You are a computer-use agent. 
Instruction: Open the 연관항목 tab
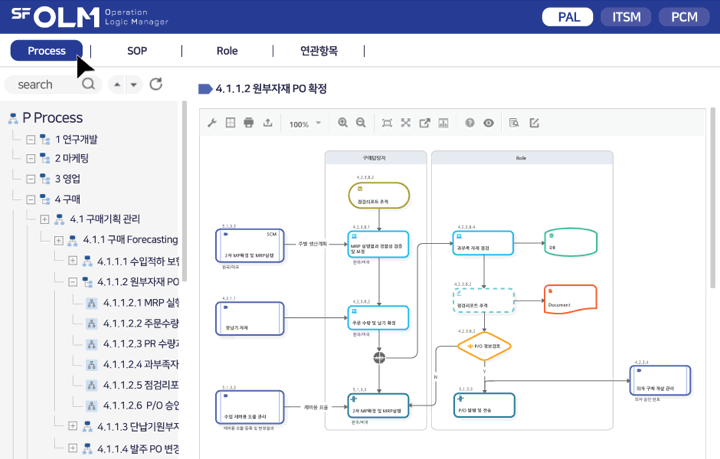coord(319,51)
